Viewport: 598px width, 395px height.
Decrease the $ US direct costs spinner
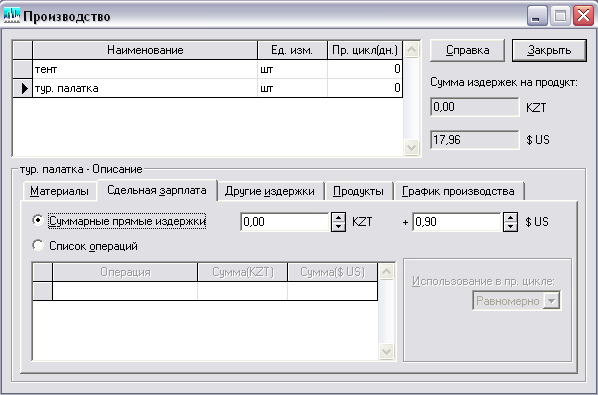510,226
